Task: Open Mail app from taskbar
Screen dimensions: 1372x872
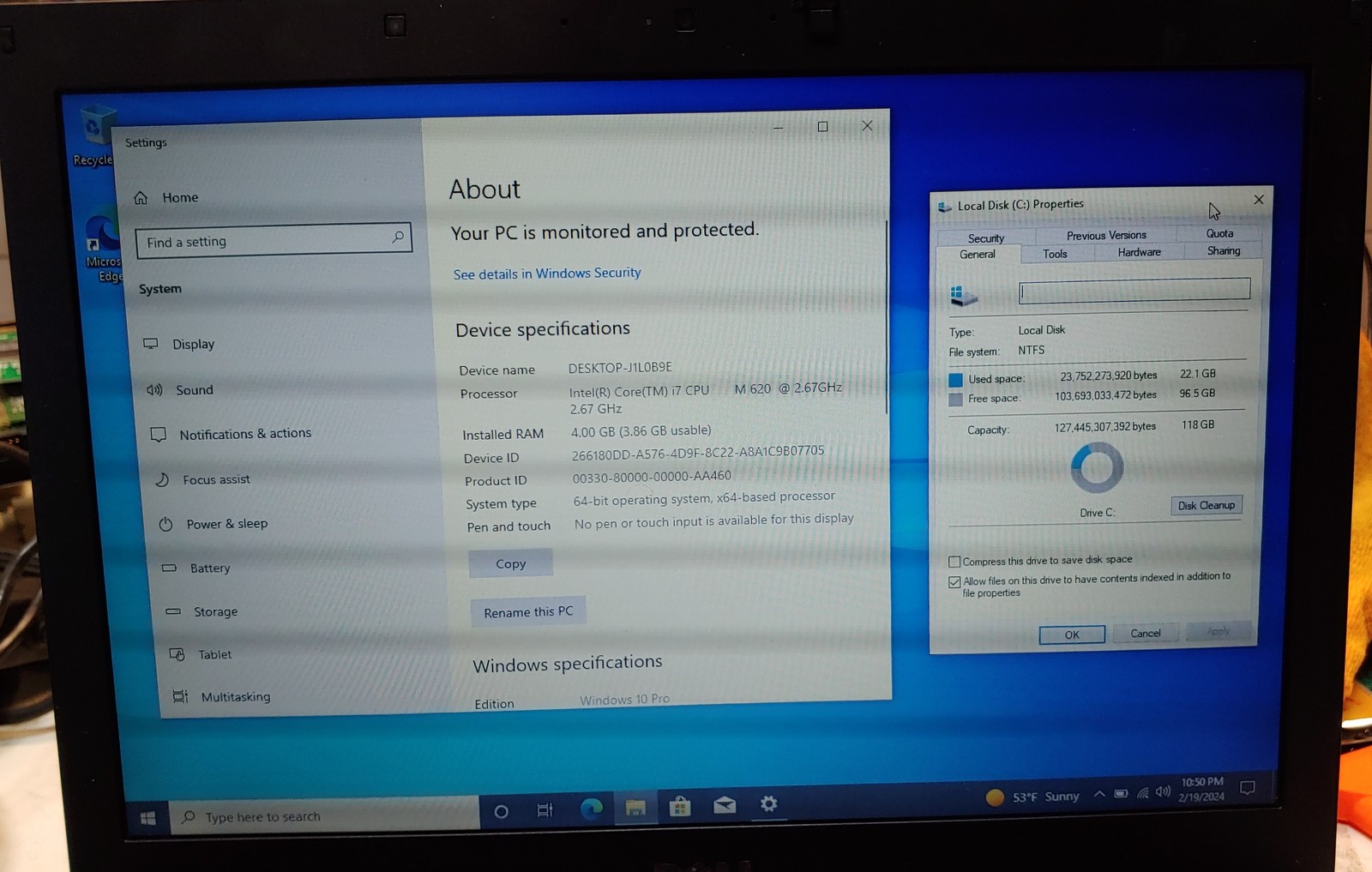Action: coord(725,805)
